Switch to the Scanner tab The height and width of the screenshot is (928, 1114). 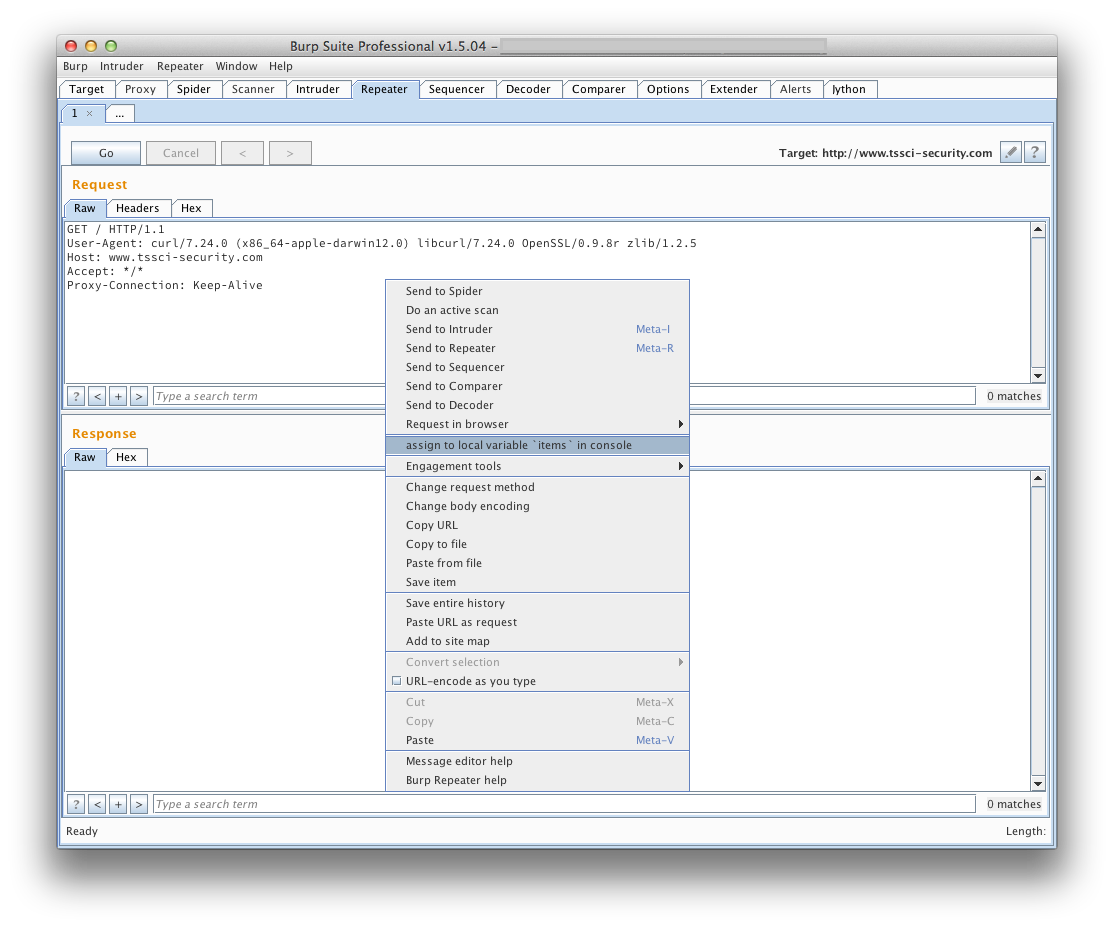click(x=253, y=89)
